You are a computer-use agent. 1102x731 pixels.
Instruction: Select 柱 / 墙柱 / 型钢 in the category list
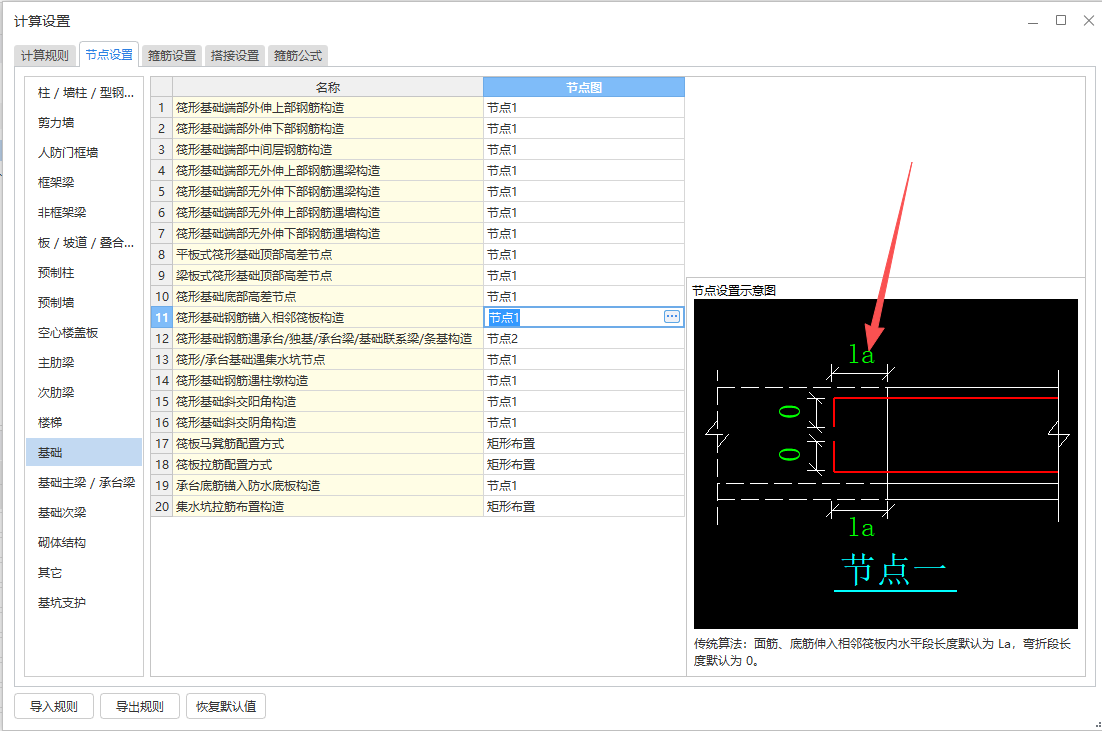84,93
